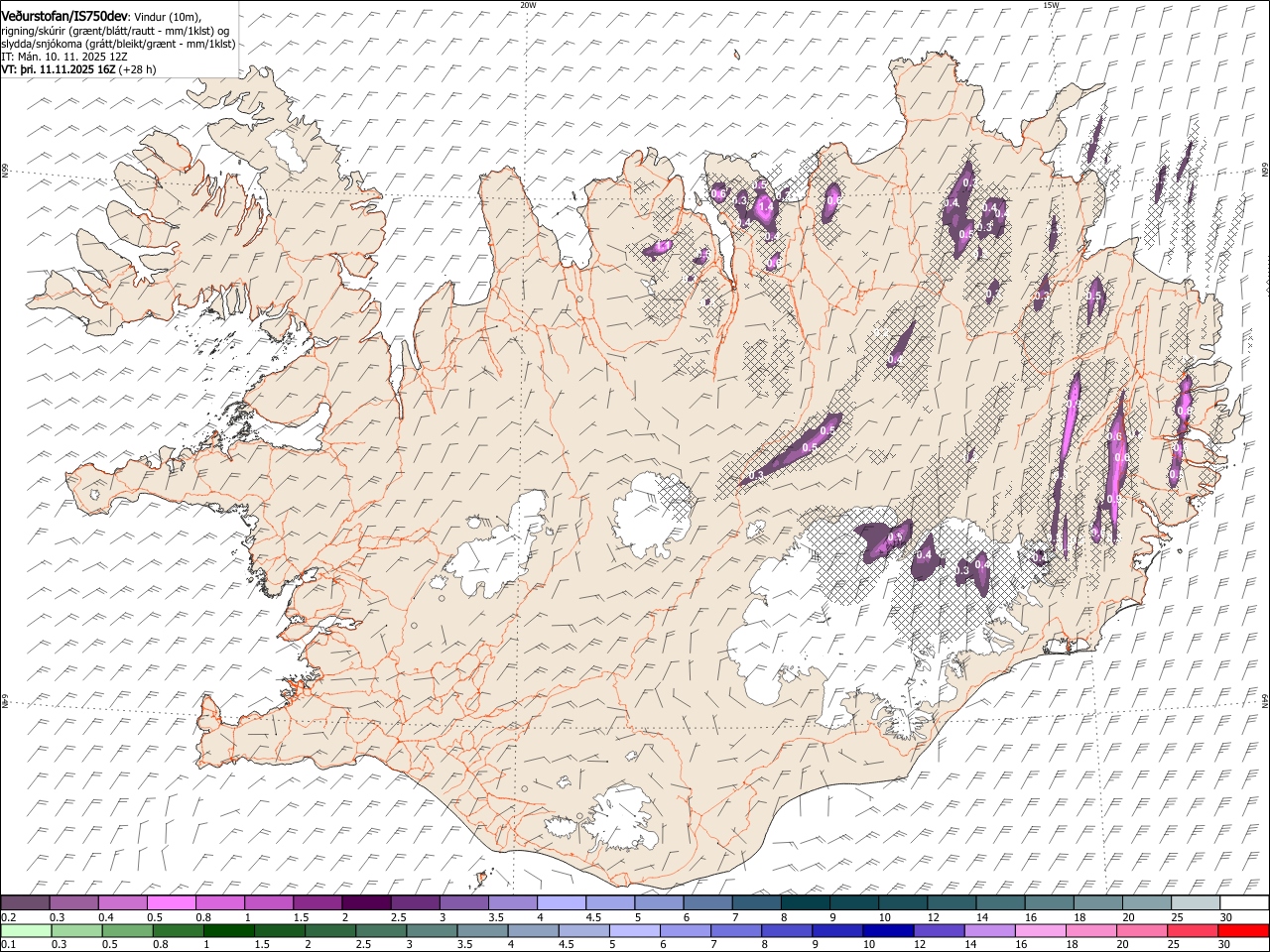The width and height of the screenshot is (1270, 952).
Task: Select the 0.4 swatch in upper legend row
Action: 122,903
